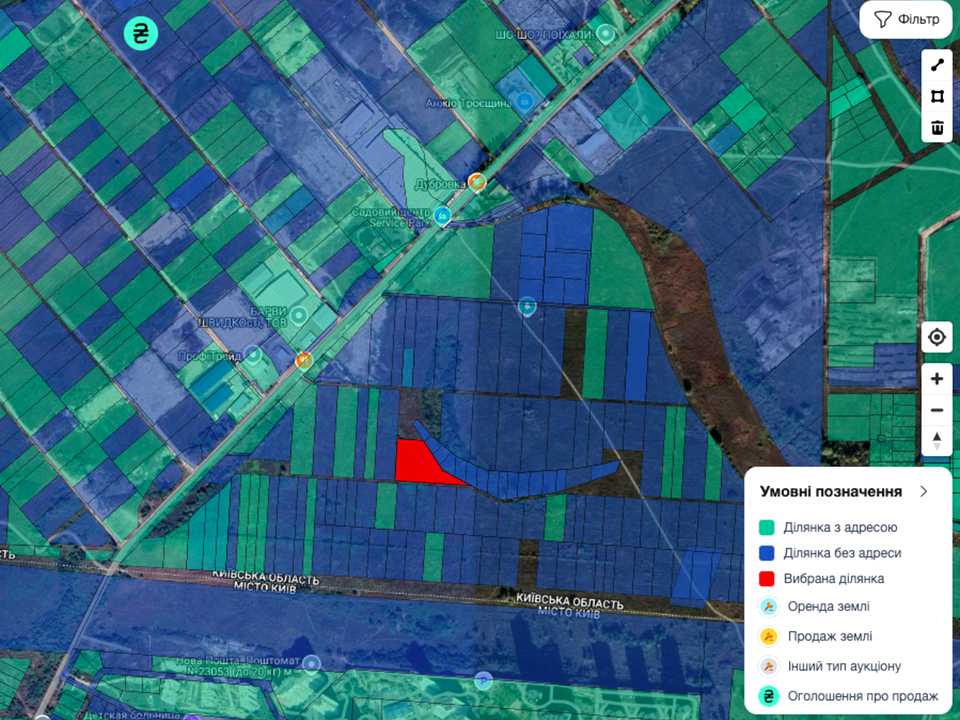Click the Оголошення про продаж legend icon

point(768,696)
